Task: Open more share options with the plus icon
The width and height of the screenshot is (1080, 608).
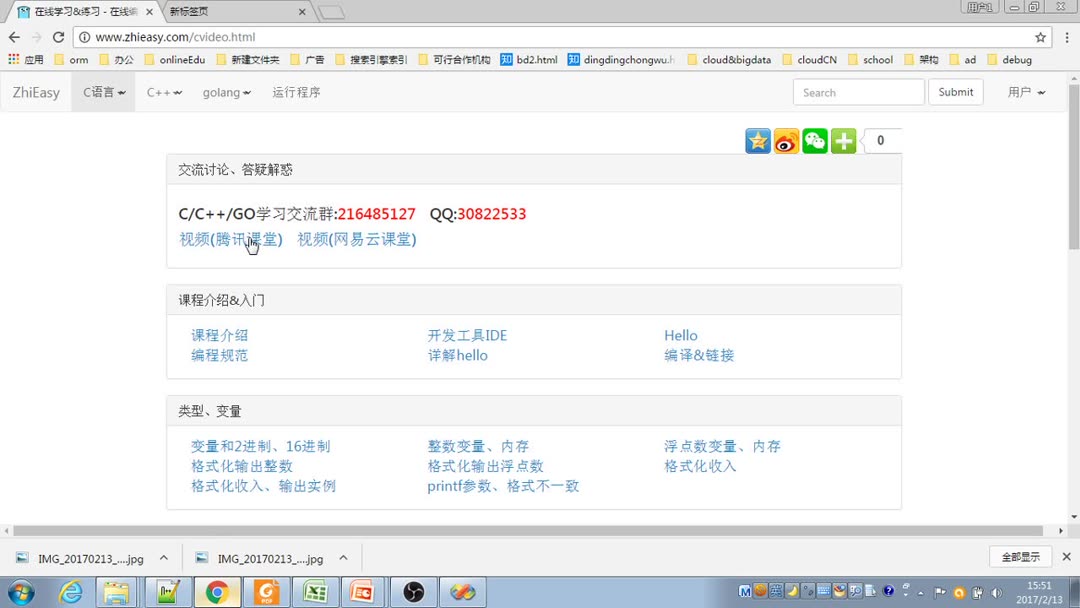Action: 842,140
